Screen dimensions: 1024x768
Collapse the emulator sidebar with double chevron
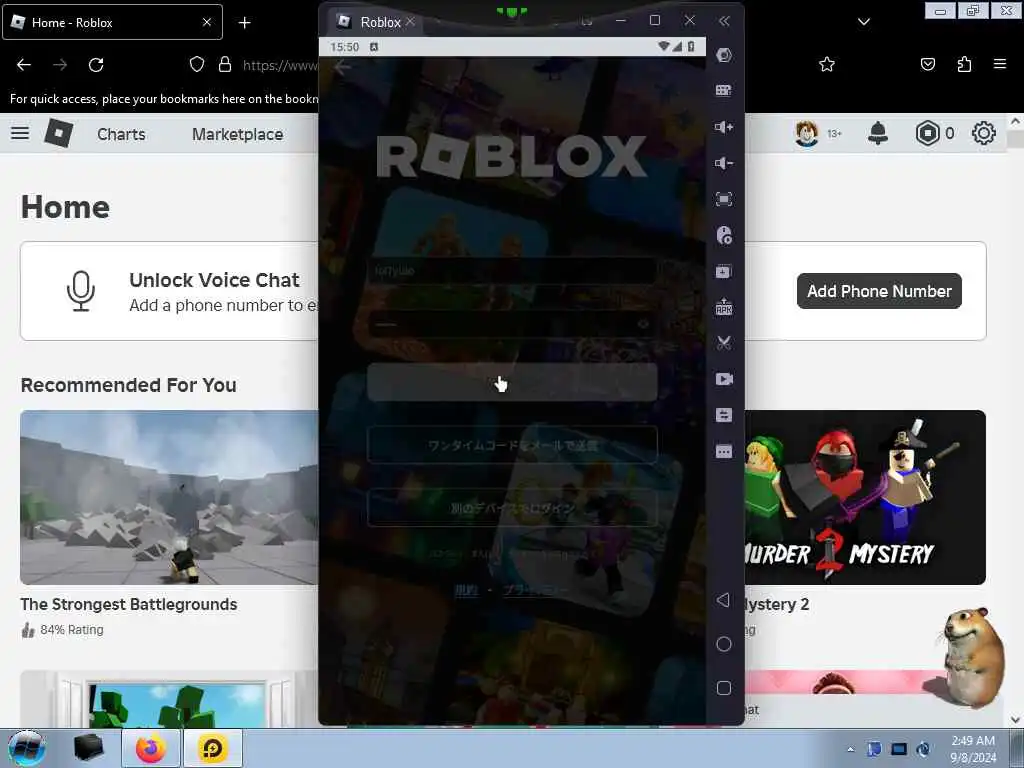tap(724, 21)
